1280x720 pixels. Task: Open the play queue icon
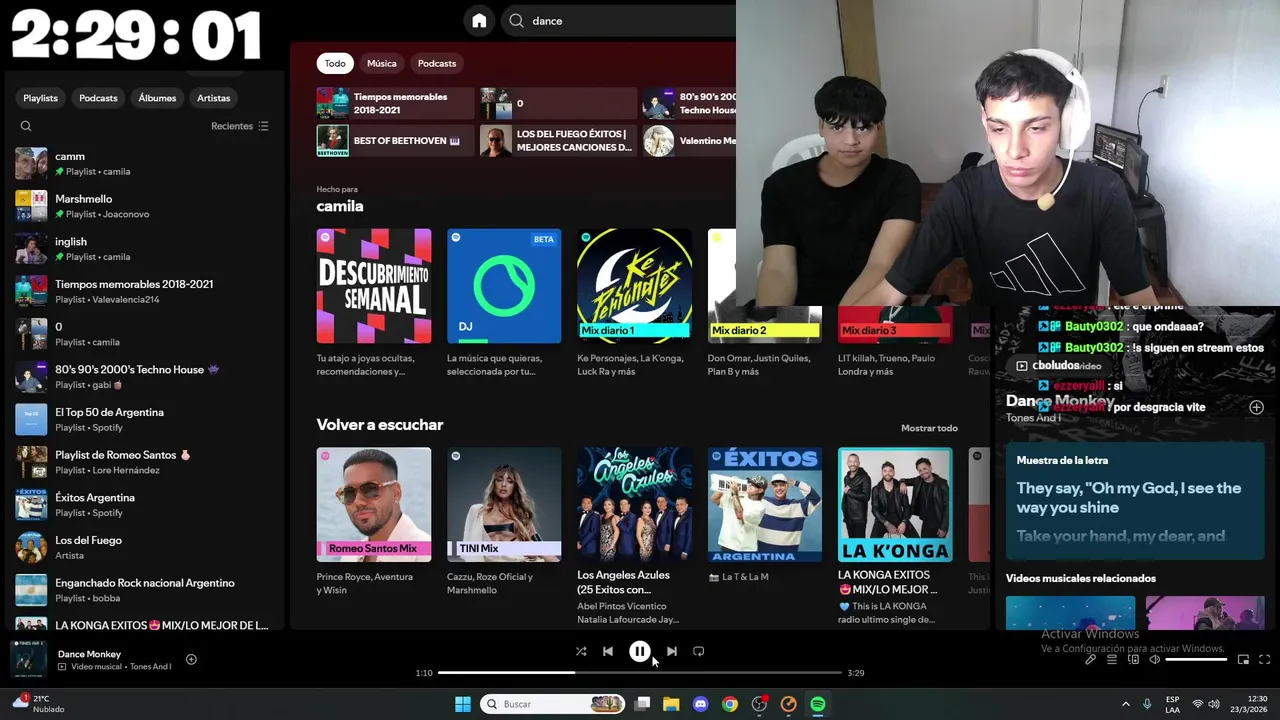click(x=1112, y=659)
